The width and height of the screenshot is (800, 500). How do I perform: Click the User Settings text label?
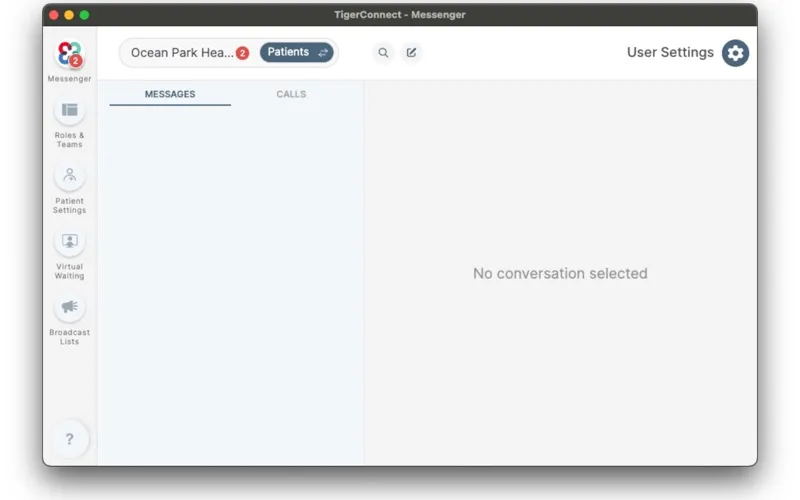click(x=670, y=53)
